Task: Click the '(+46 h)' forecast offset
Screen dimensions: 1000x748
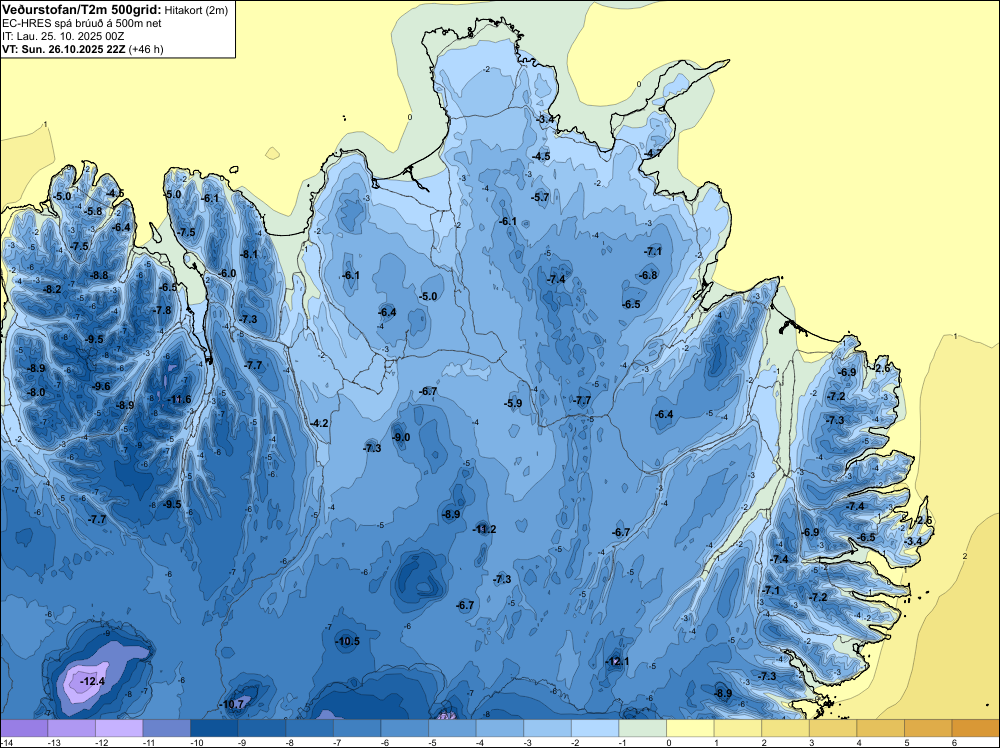Action: pyautogui.click(x=146, y=49)
